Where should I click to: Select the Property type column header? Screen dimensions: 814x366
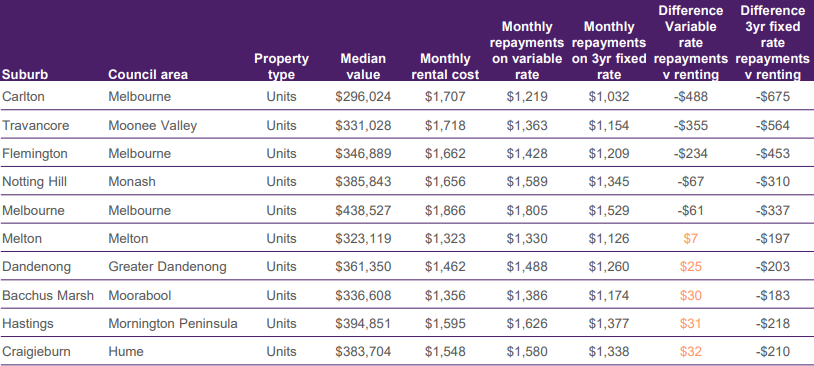tap(281, 66)
